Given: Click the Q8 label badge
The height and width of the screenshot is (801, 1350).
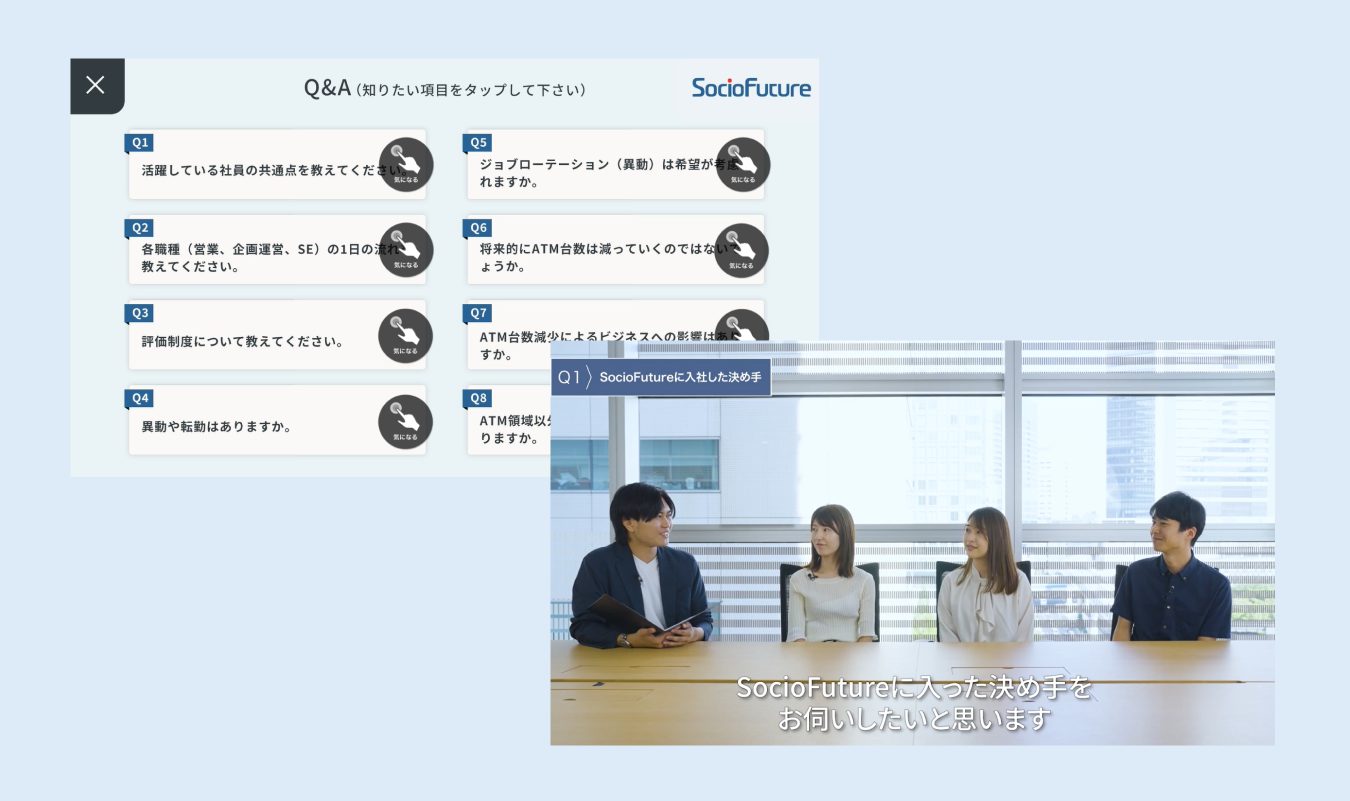Looking at the screenshot, I should 477,398.
